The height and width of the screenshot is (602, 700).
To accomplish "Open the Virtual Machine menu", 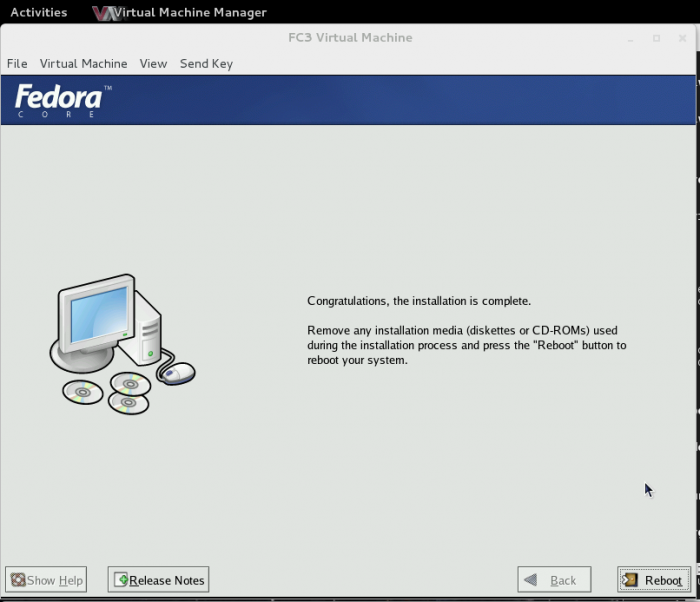I will pyautogui.click(x=83, y=64).
